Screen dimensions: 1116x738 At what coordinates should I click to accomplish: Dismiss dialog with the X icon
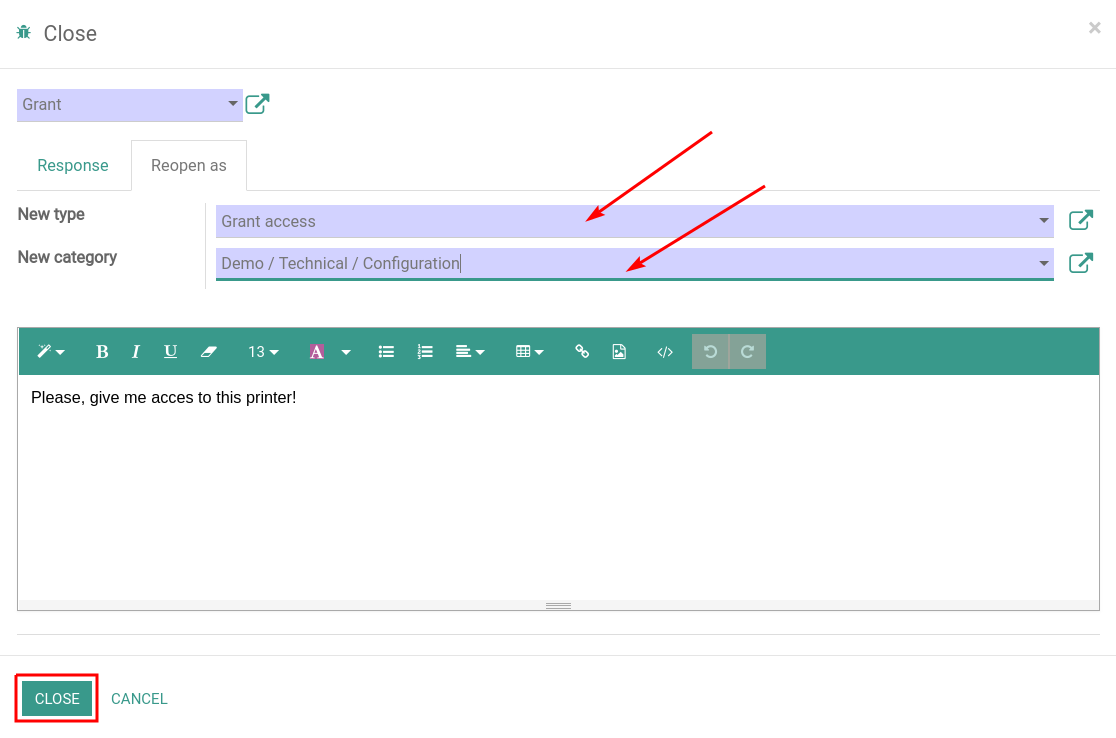1095,28
